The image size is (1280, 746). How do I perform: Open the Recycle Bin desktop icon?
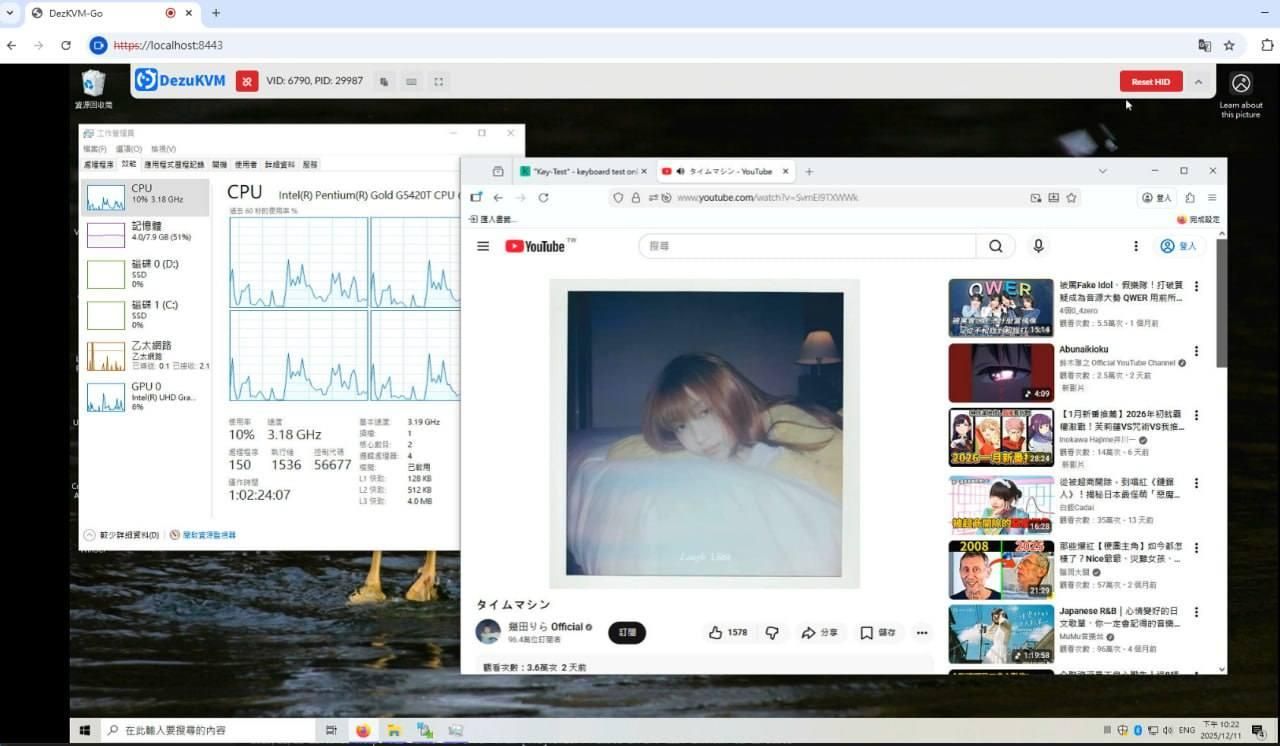tap(93, 88)
